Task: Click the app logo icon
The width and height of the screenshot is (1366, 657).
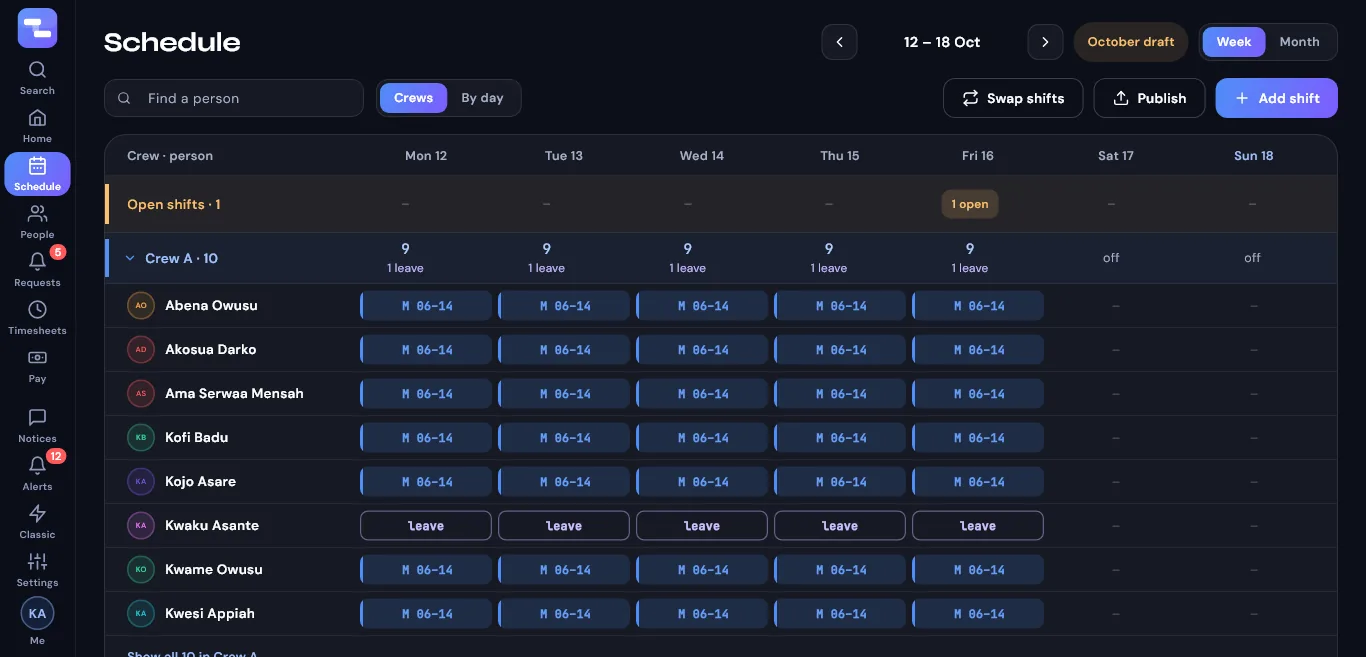Action: 37,28
